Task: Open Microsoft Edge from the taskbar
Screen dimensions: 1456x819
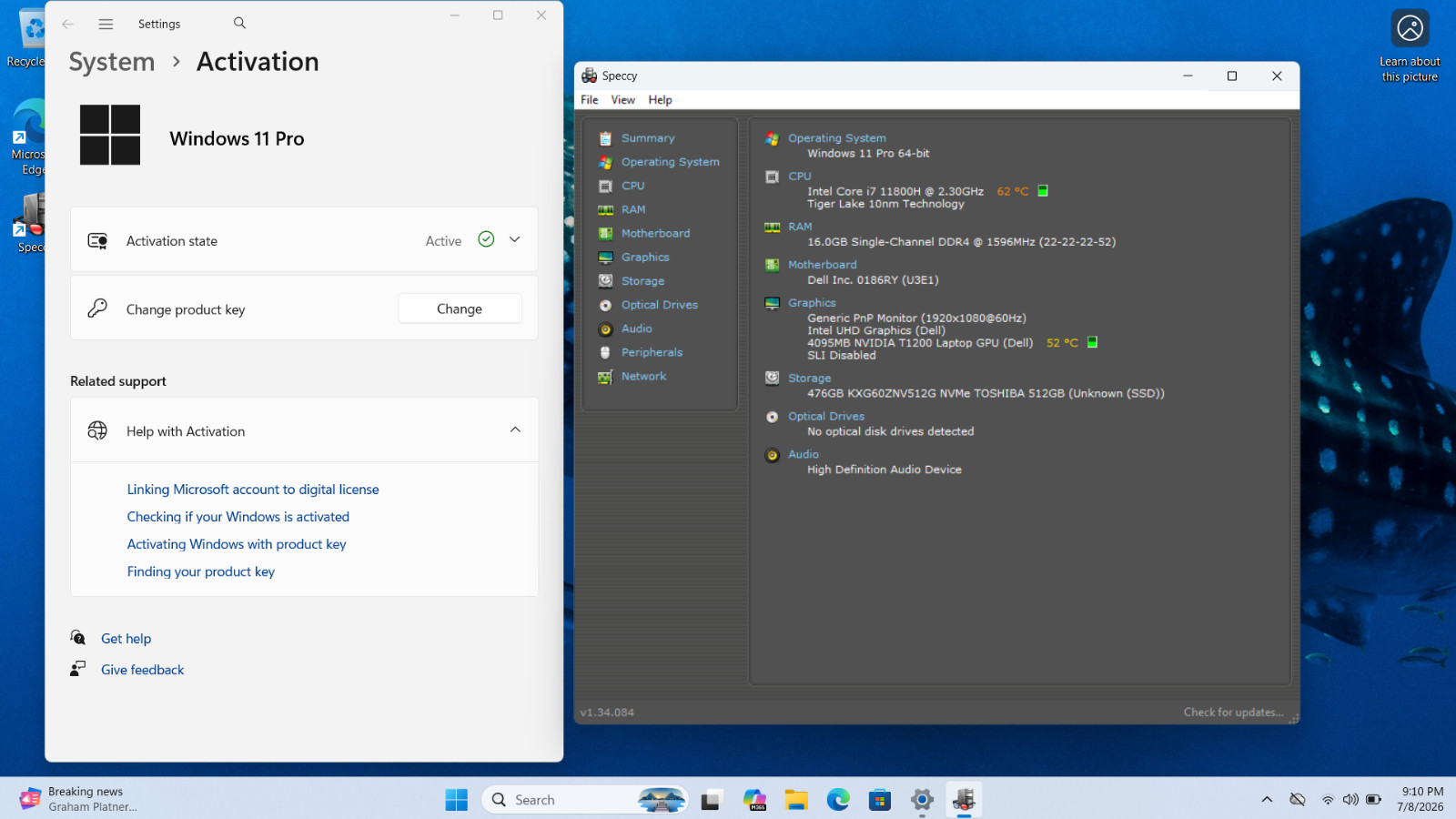Action: [x=838, y=800]
